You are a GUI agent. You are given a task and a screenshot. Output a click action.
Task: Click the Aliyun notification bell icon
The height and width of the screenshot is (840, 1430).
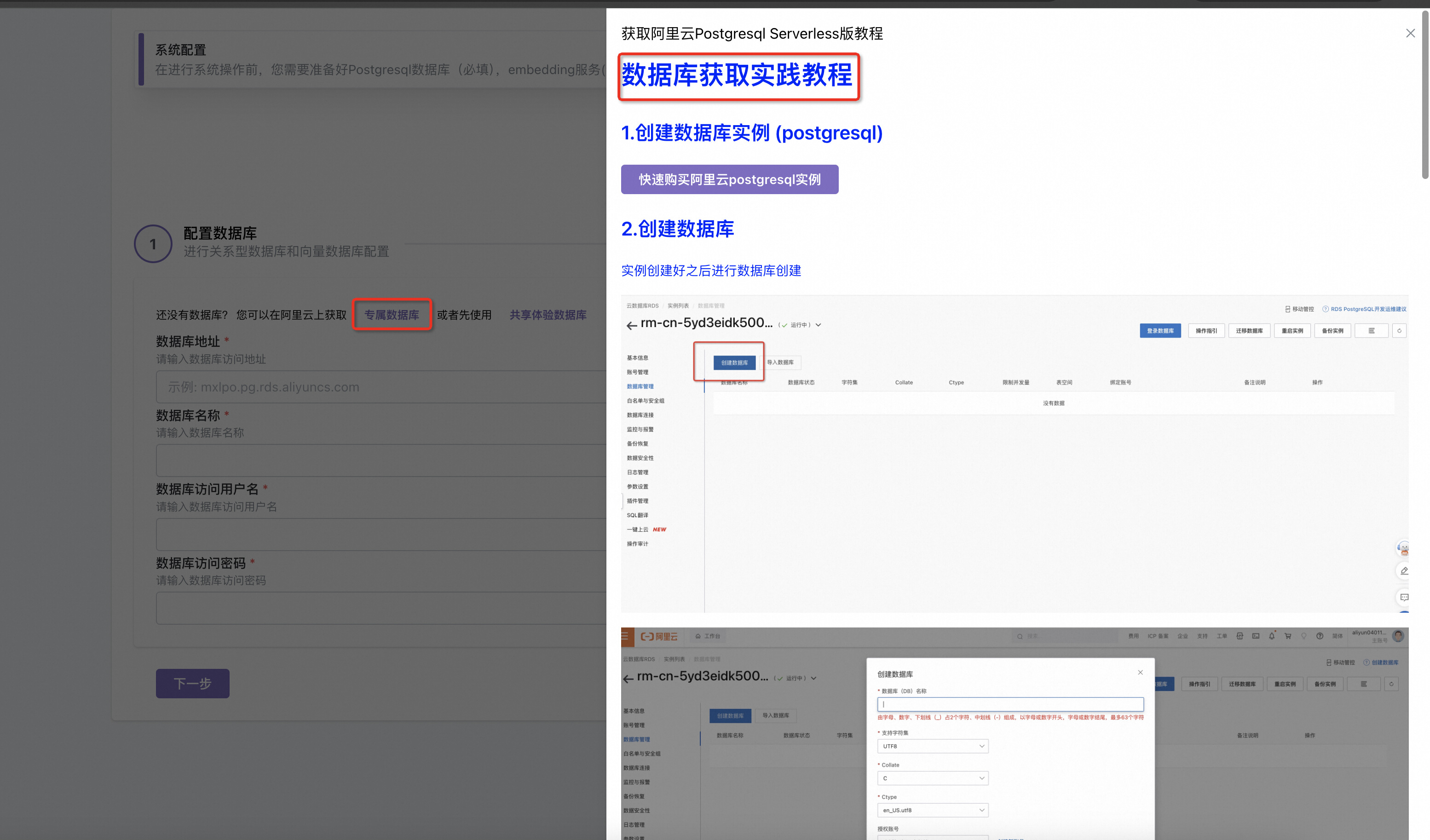(1272, 636)
